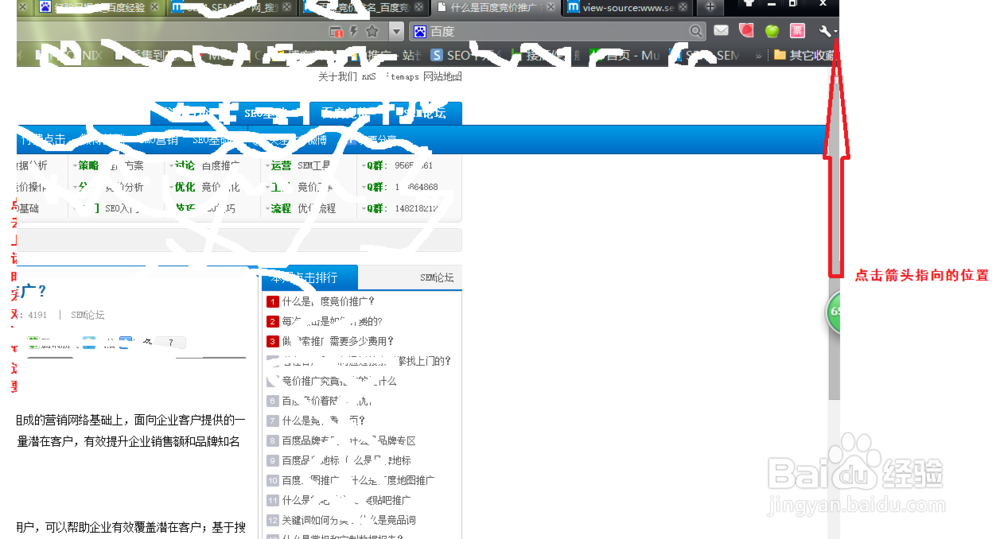Click the green 流程 category link
Screen dimensions: 1000x539
[281, 208]
